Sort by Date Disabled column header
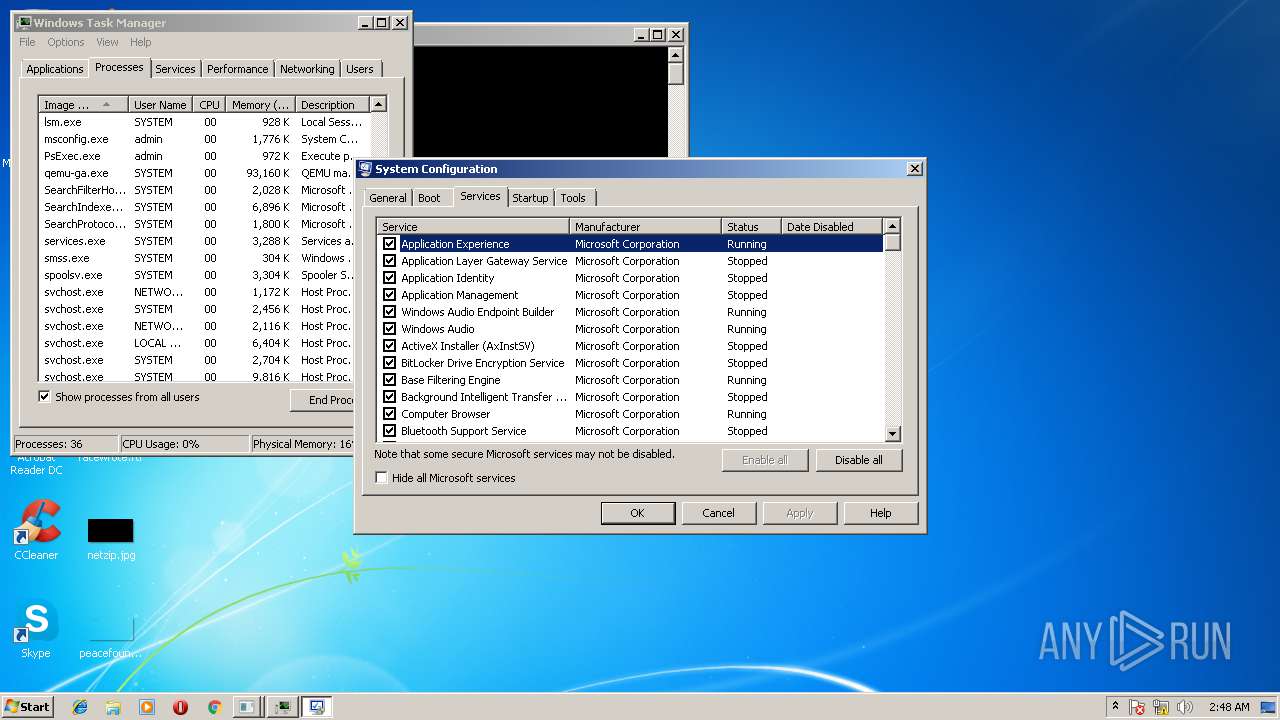The height and width of the screenshot is (720, 1280). pos(832,227)
